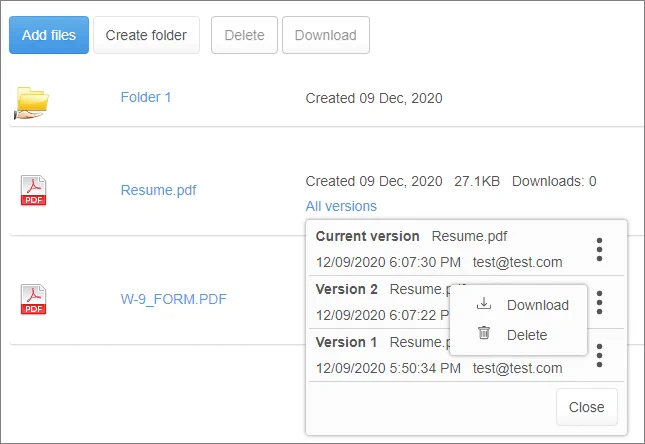Open three-dot menu for Version 1

(599, 356)
